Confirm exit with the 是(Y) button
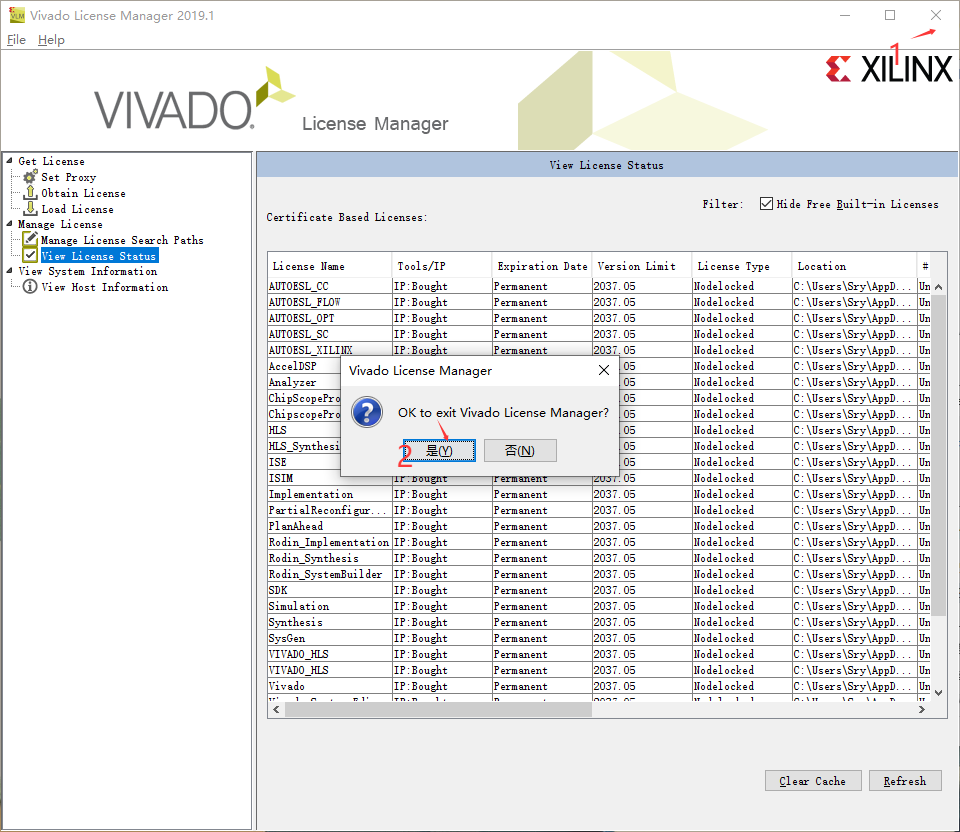This screenshot has width=960, height=832. (x=439, y=451)
